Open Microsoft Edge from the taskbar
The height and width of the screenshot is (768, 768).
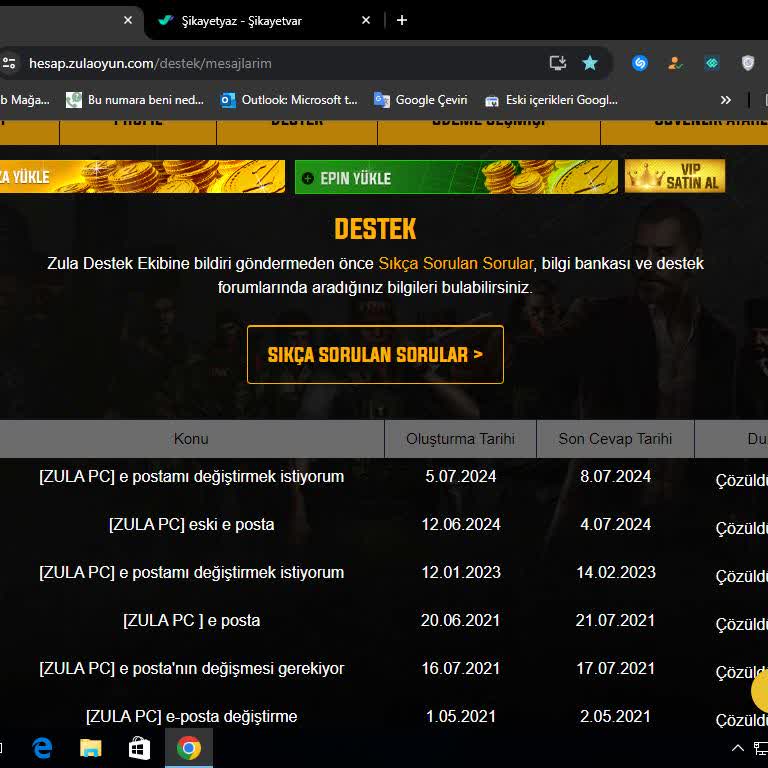(x=43, y=748)
